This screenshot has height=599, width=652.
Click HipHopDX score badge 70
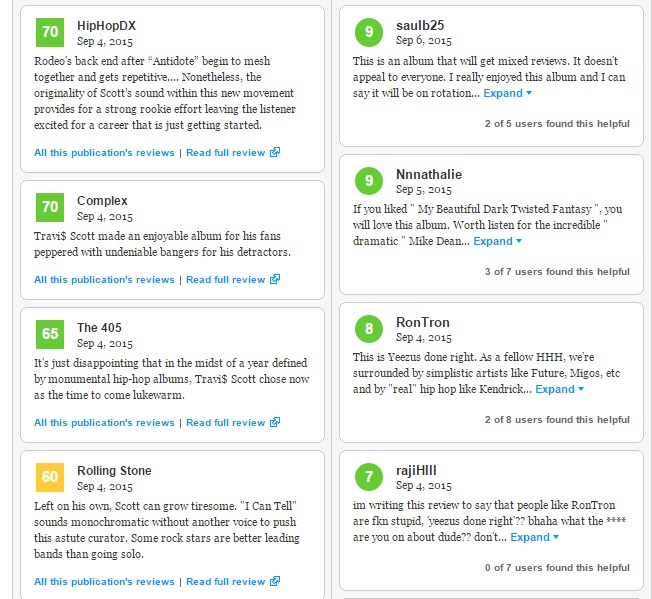pyautogui.click(x=49, y=33)
